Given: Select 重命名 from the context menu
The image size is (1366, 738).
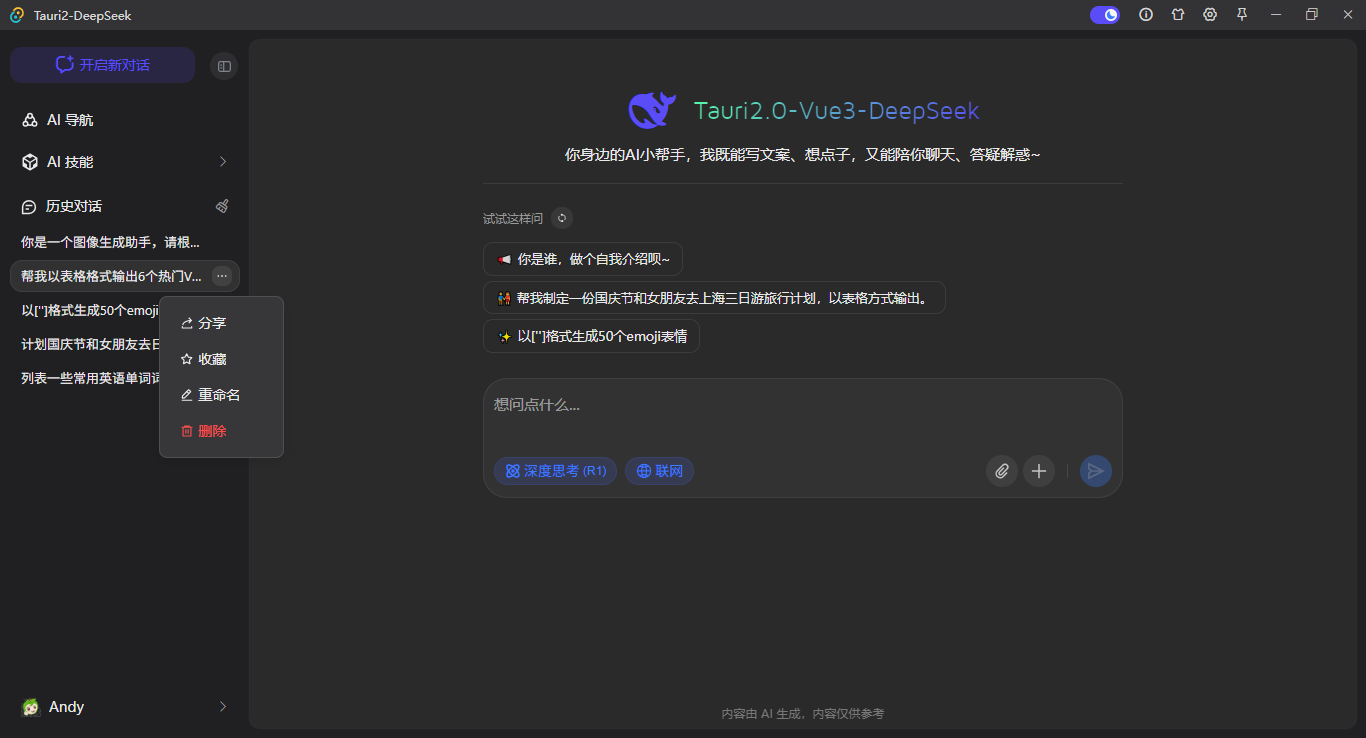Looking at the screenshot, I should pos(219,395).
